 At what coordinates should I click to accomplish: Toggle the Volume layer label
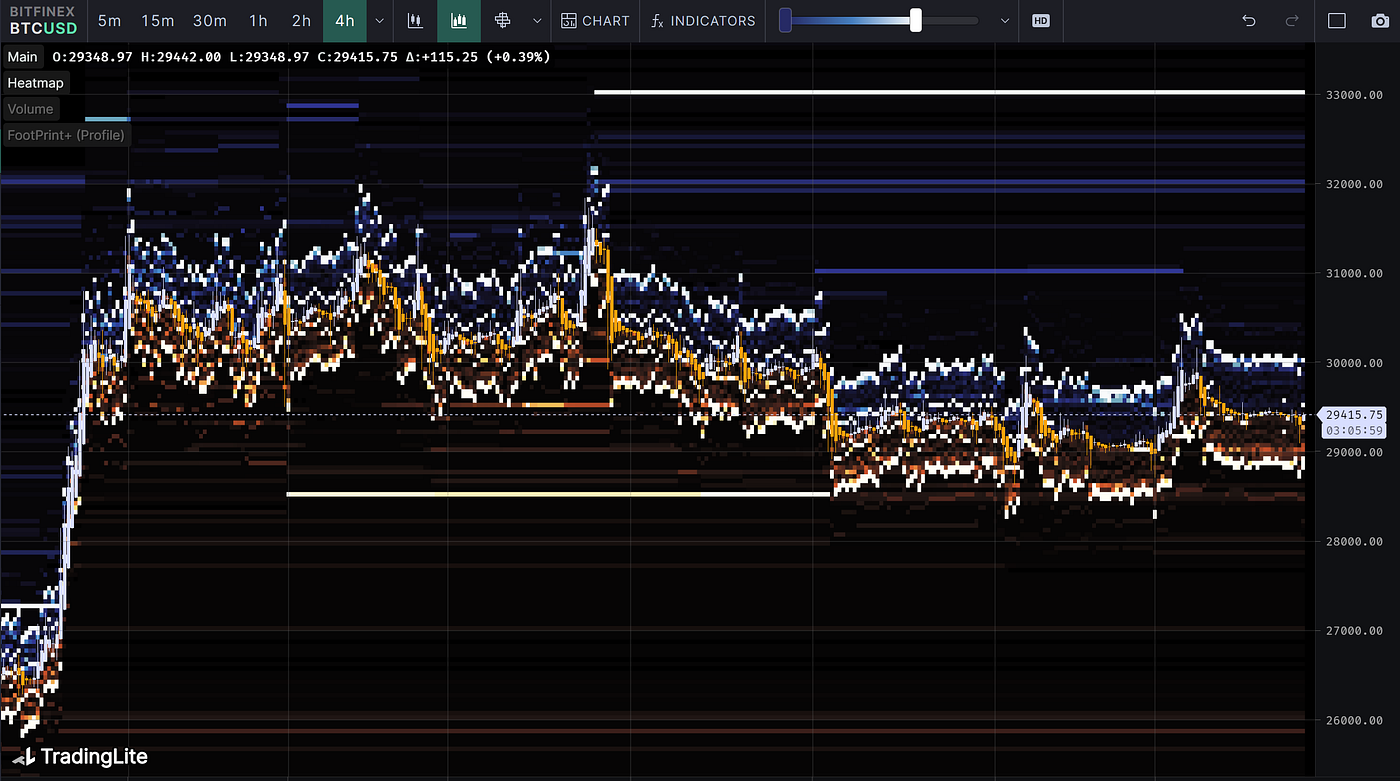click(x=30, y=109)
